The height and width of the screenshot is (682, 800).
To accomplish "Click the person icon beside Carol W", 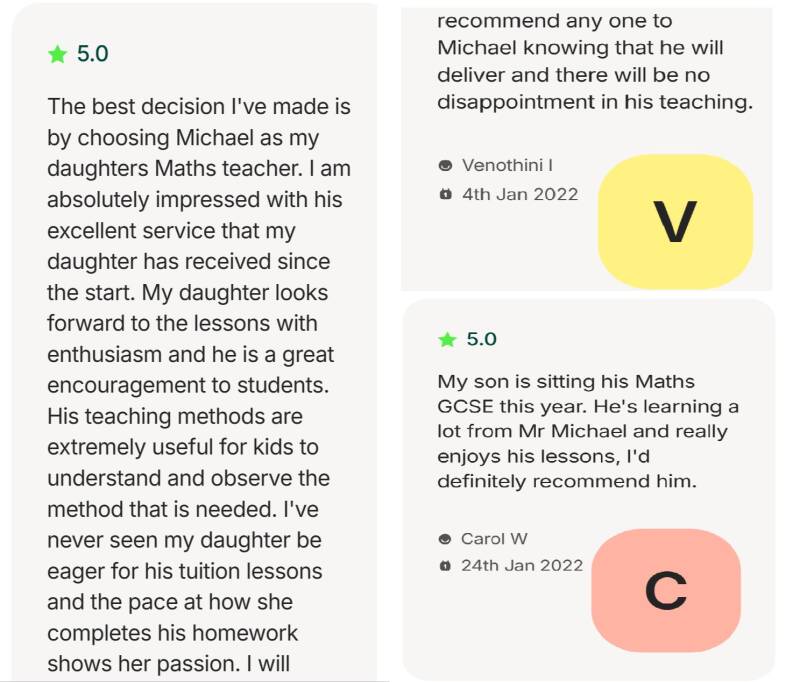I will click(445, 539).
